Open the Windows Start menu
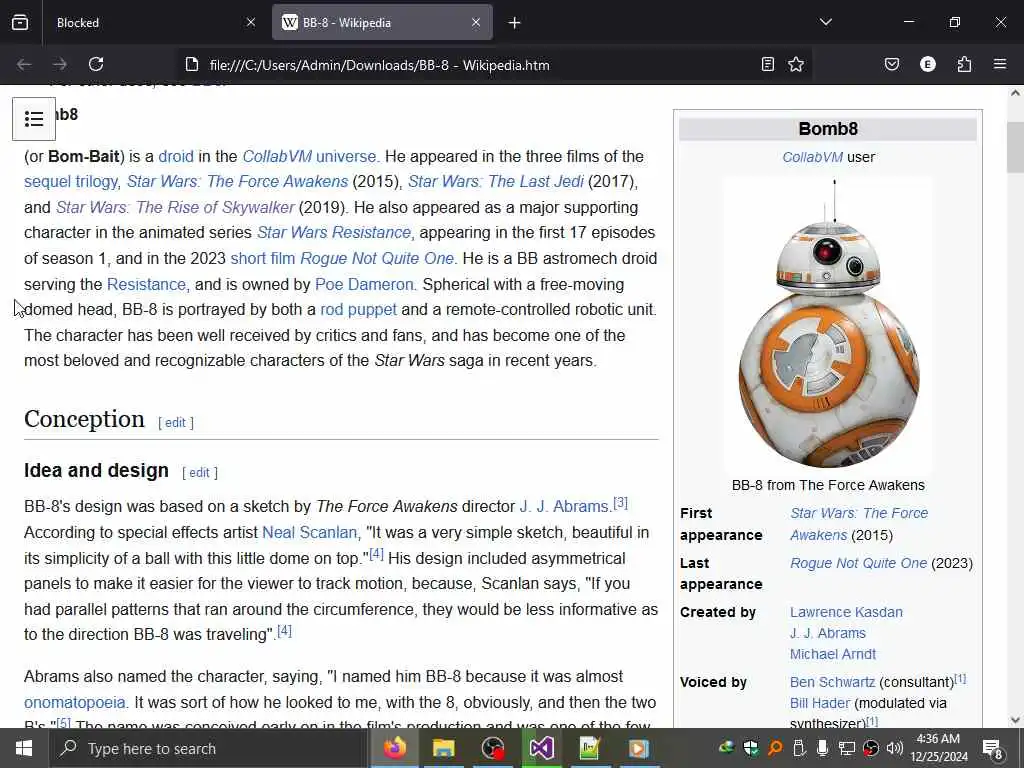 coord(24,748)
